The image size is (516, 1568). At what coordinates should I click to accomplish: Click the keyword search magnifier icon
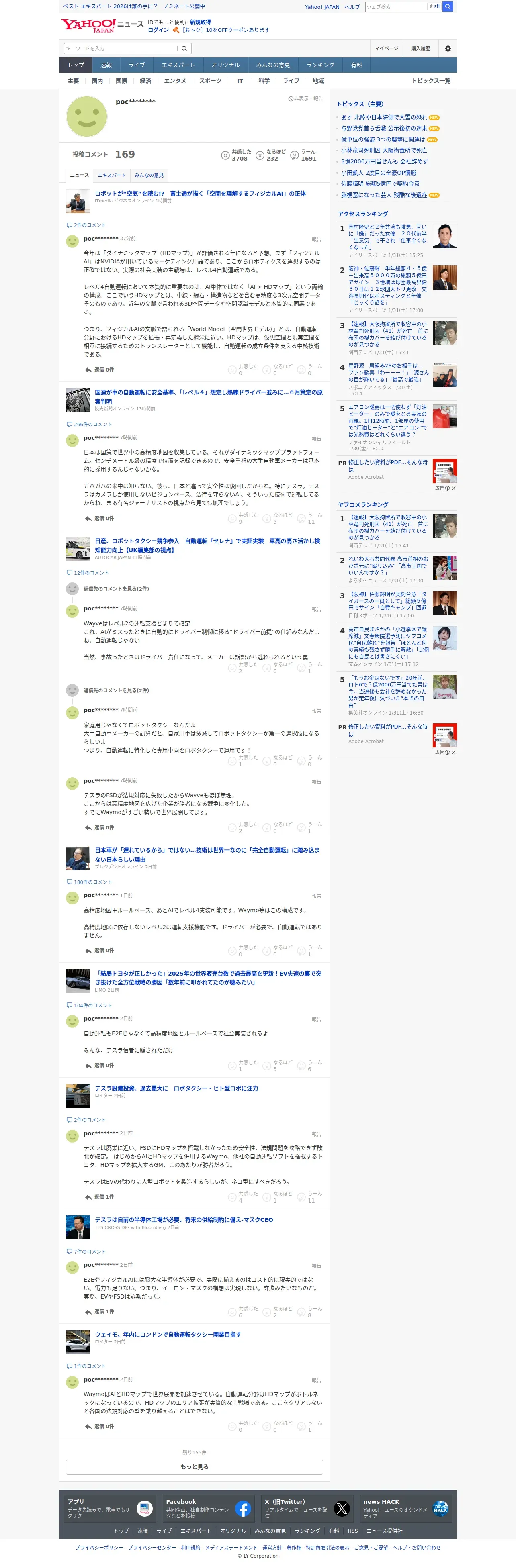click(x=184, y=48)
